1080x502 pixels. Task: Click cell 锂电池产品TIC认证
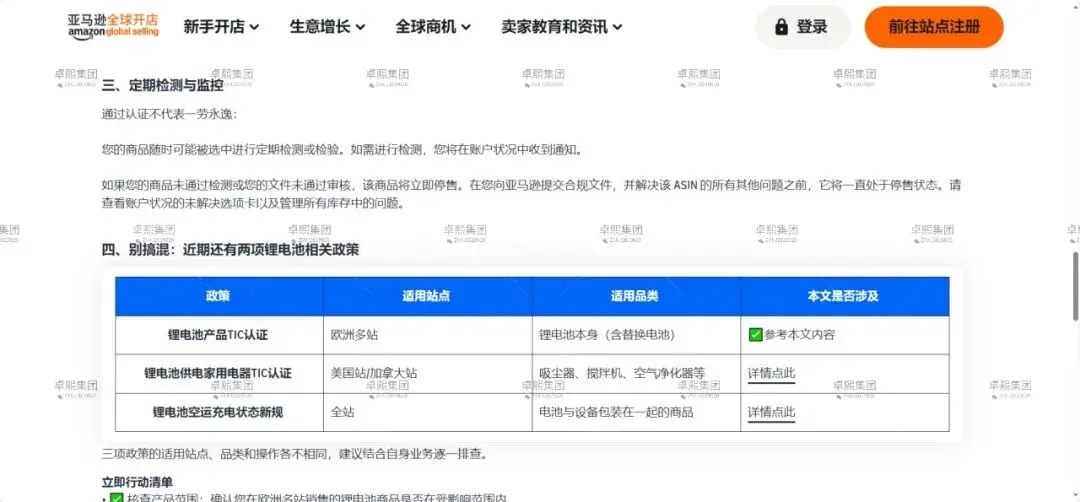point(219,335)
